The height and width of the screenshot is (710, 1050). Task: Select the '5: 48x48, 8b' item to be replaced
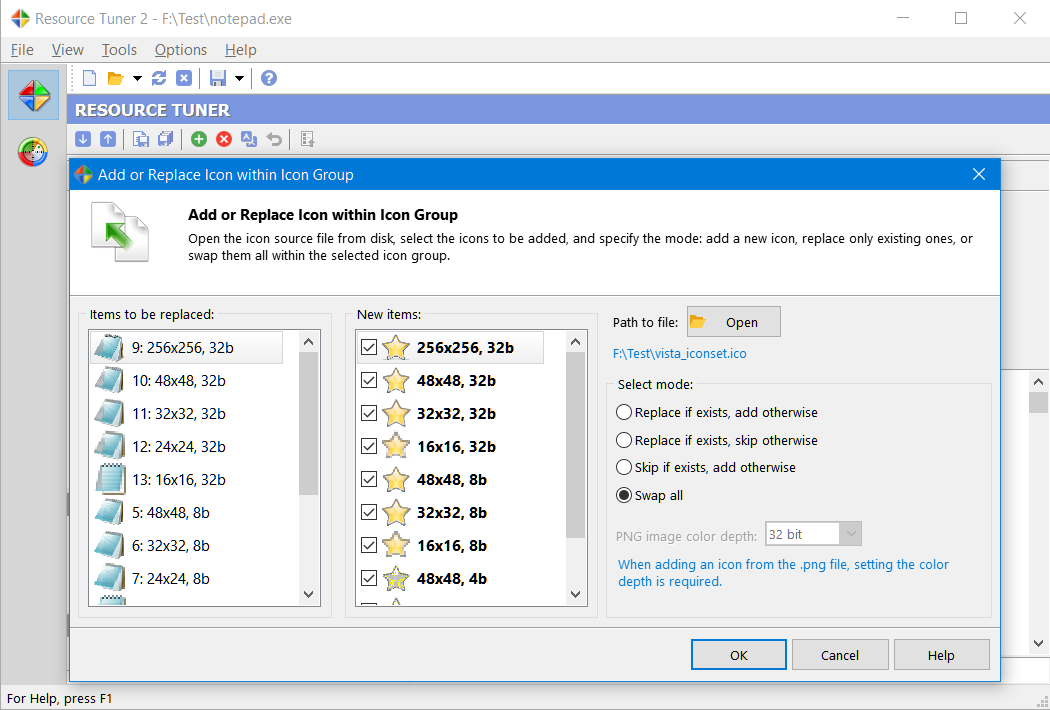coord(186,512)
